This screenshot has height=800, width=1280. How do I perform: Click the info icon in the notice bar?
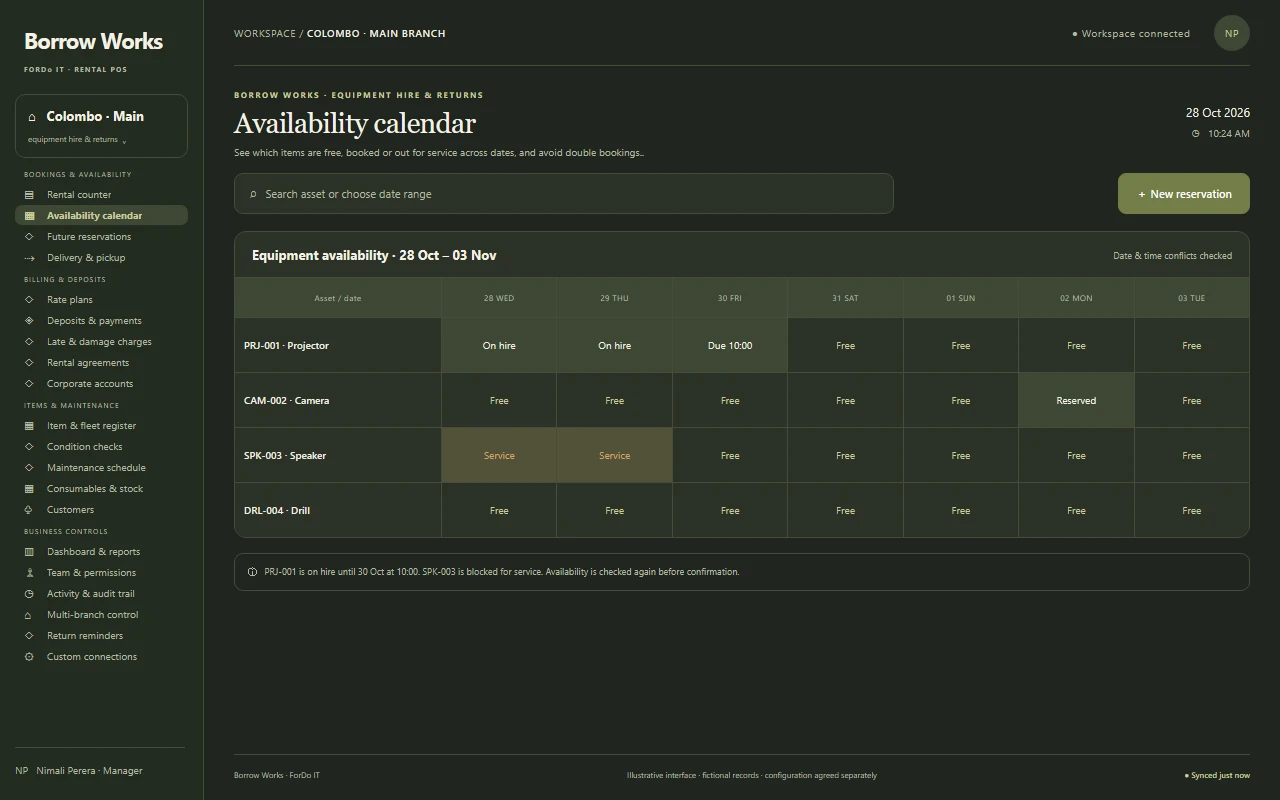(252, 572)
